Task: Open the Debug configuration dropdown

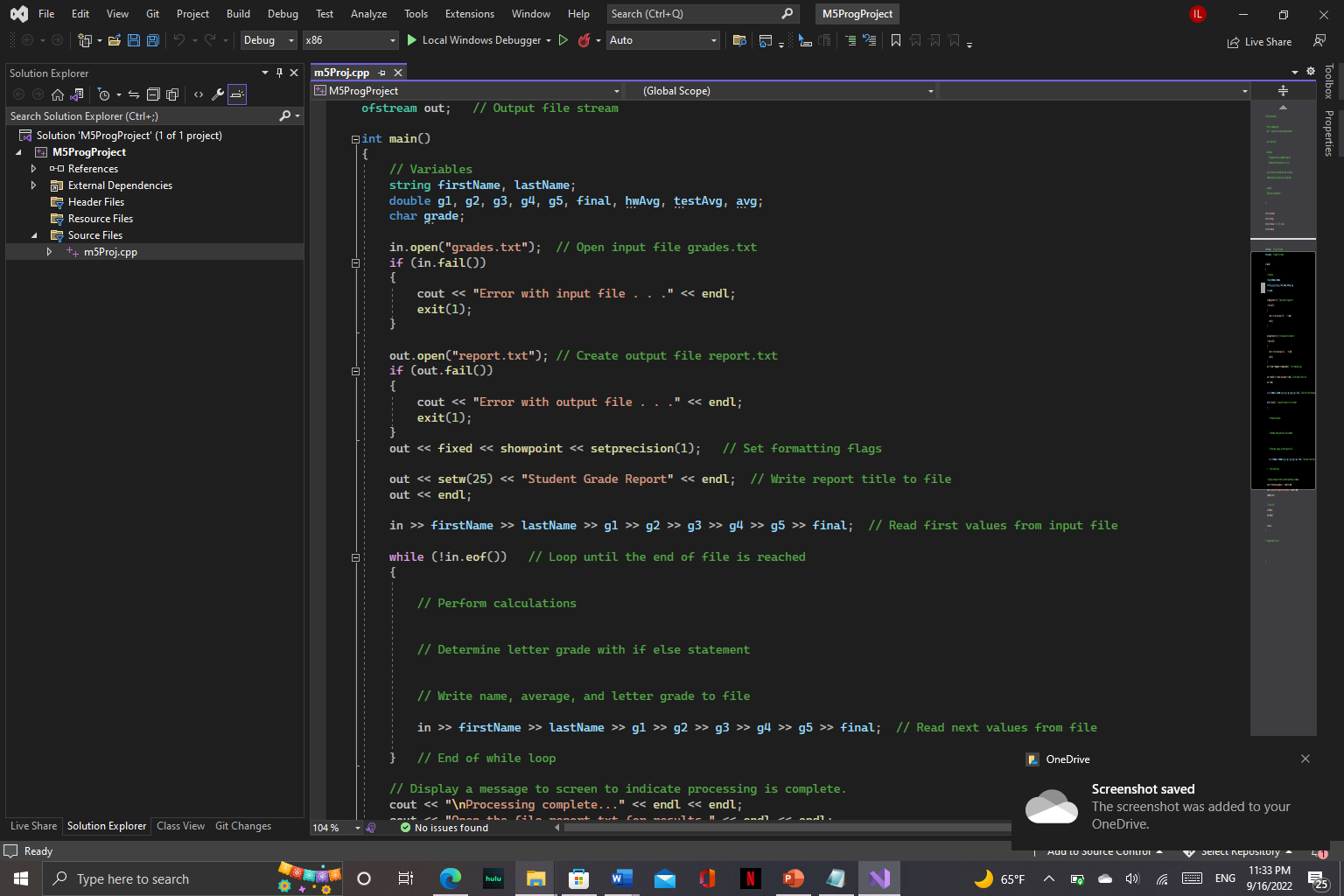Action: 269,40
